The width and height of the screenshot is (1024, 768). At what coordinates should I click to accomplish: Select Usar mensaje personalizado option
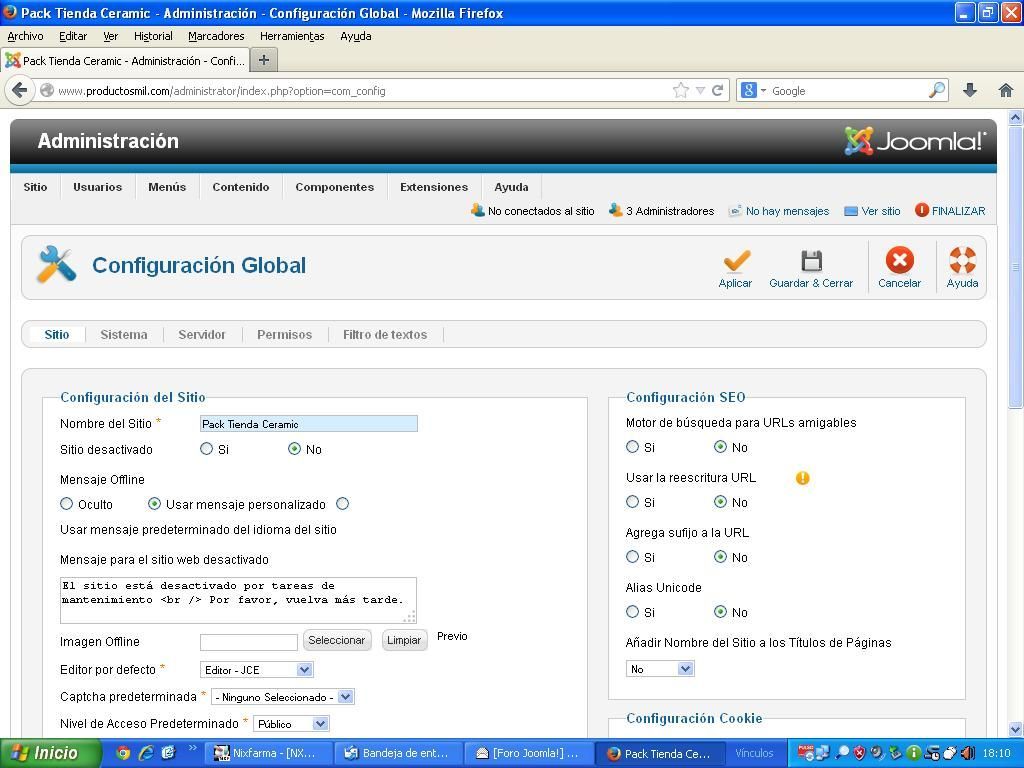click(154, 504)
